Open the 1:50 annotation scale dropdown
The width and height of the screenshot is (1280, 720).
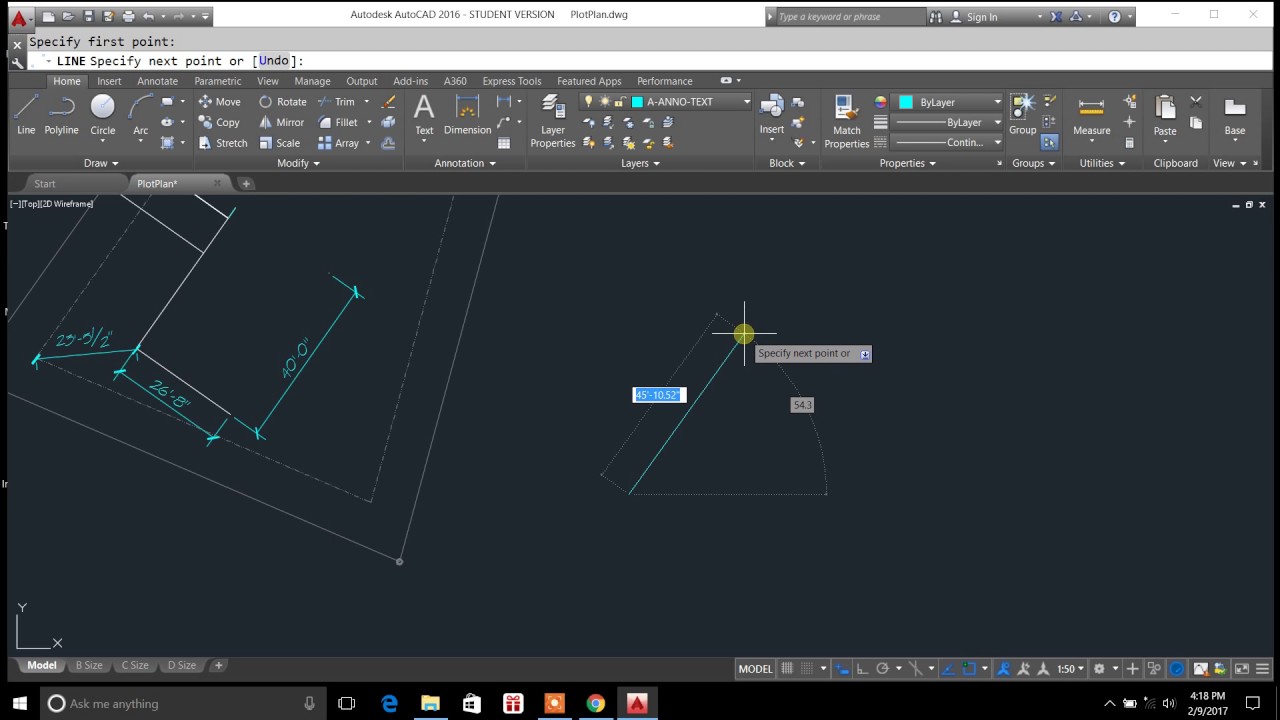click(1072, 669)
